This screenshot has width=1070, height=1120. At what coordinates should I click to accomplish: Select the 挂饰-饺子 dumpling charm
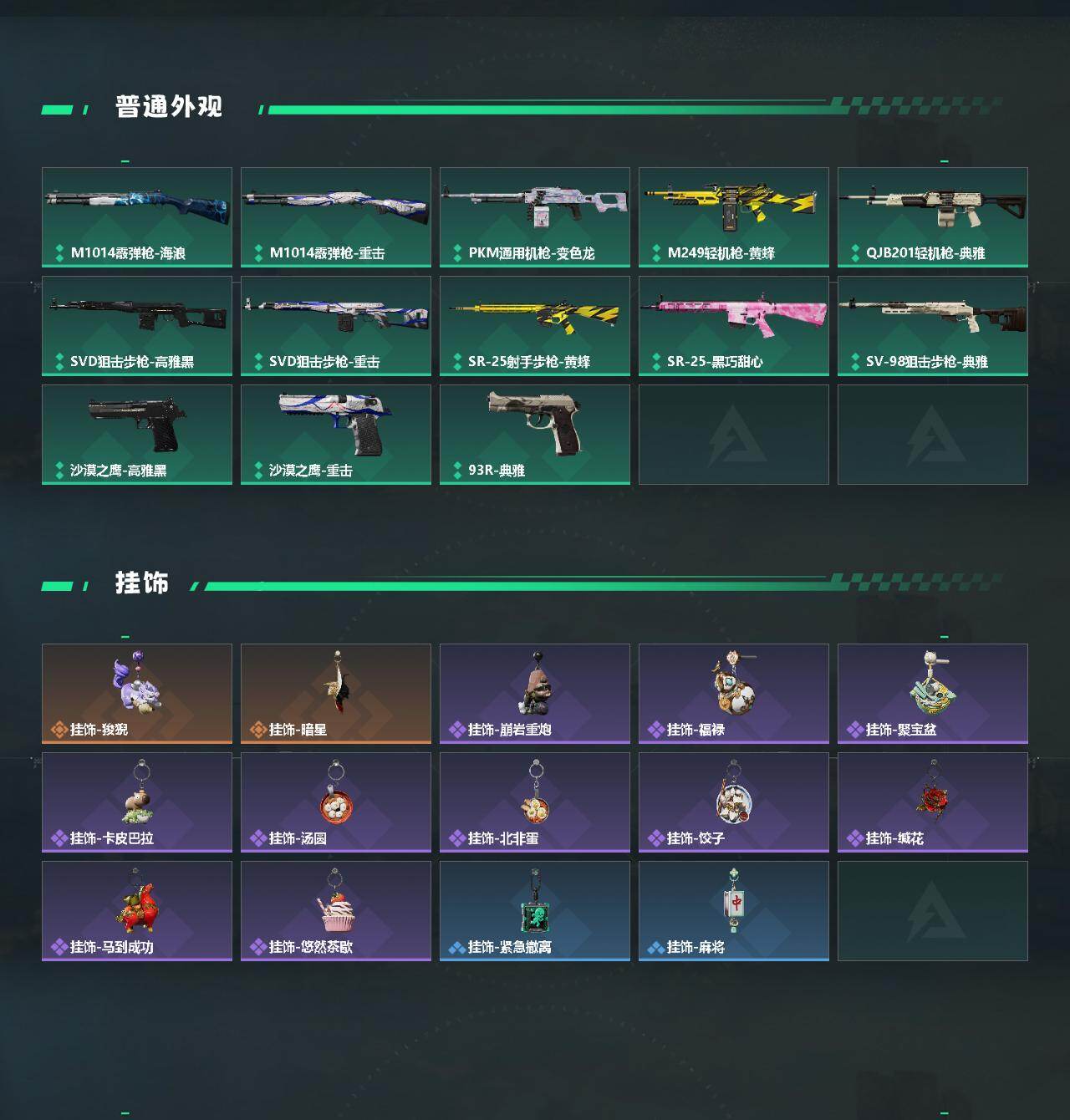734,802
